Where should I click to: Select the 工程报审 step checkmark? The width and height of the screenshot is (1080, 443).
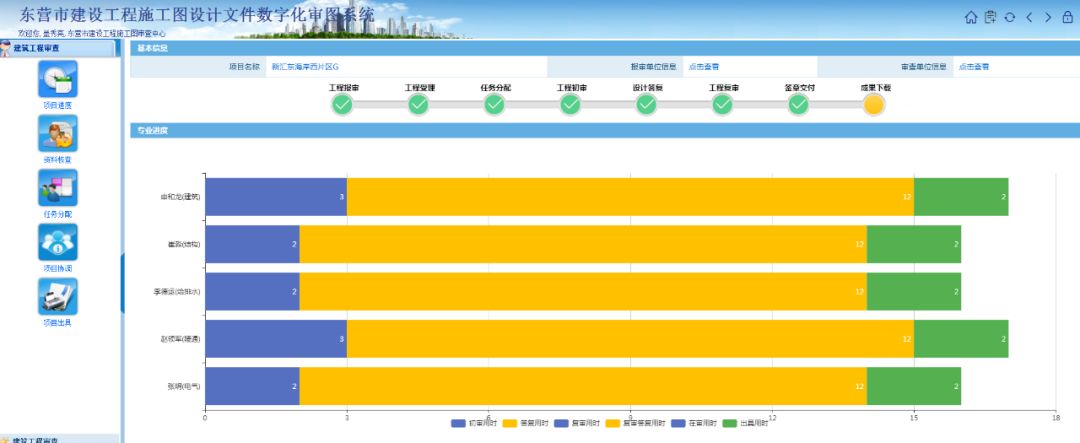(343, 105)
